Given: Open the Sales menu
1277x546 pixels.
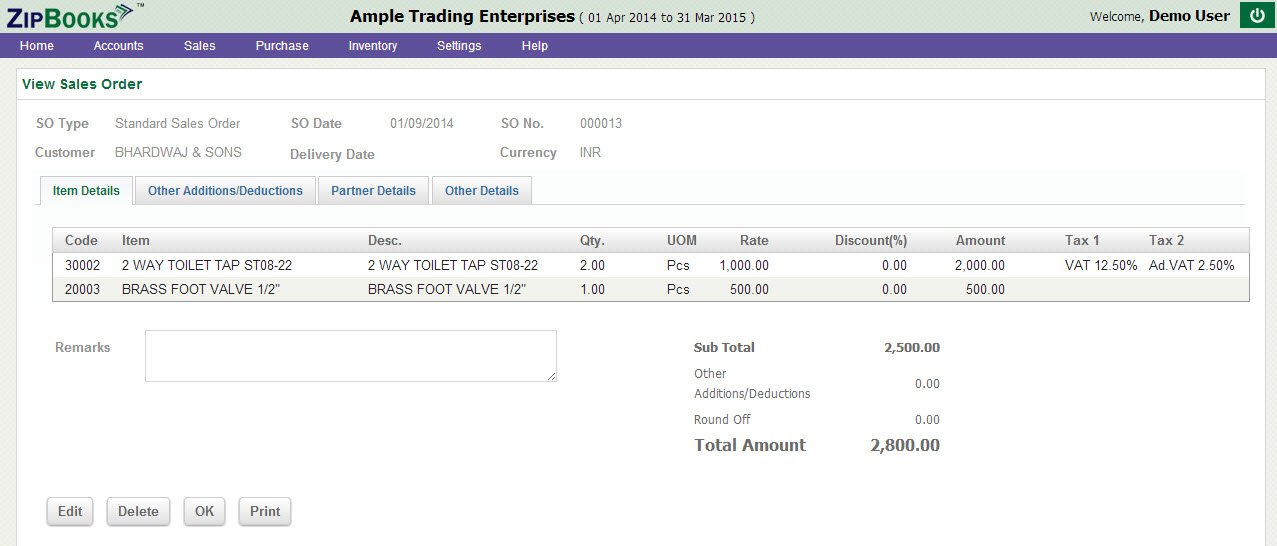Looking at the screenshot, I should pyautogui.click(x=199, y=46).
